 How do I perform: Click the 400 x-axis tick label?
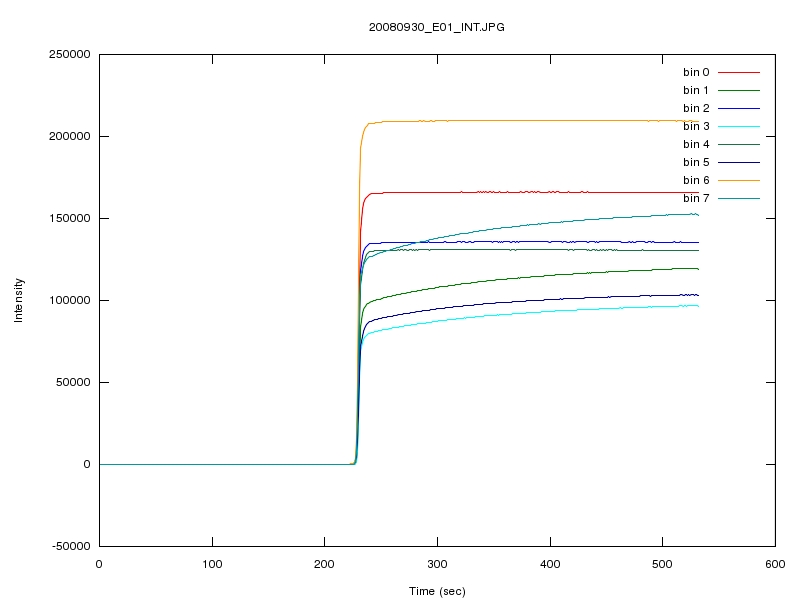(551, 564)
